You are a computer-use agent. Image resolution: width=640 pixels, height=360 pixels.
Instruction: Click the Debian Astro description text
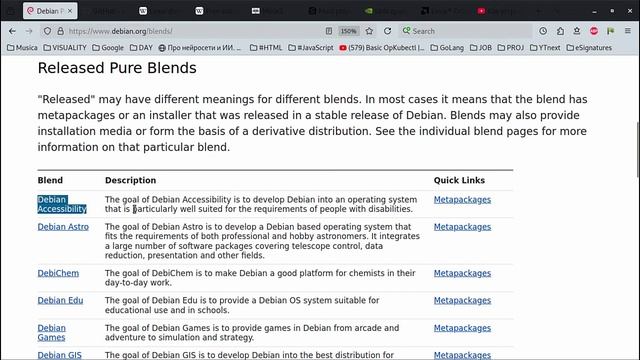tap(262, 241)
